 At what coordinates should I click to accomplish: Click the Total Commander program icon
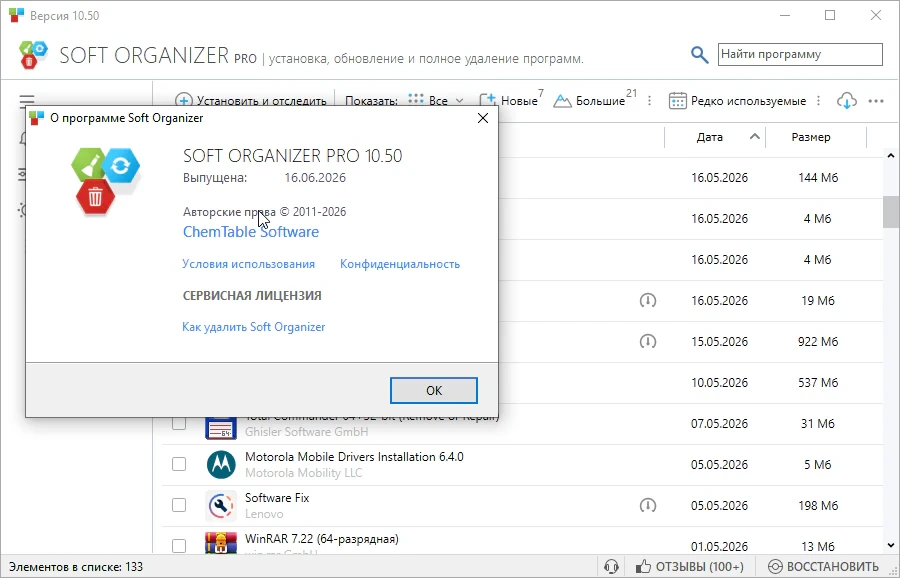pyautogui.click(x=221, y=428)
